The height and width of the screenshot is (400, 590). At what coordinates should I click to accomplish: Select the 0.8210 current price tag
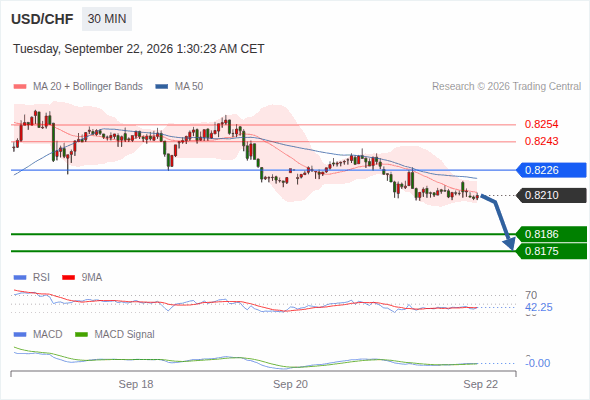551,195
